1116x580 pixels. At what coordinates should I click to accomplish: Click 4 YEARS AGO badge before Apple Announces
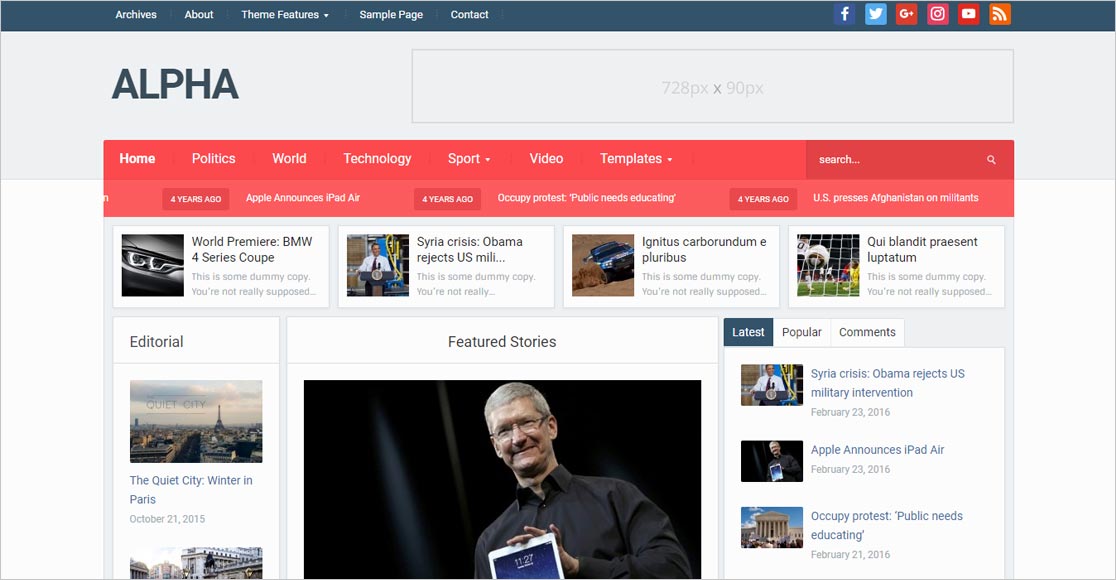point(196,199)
